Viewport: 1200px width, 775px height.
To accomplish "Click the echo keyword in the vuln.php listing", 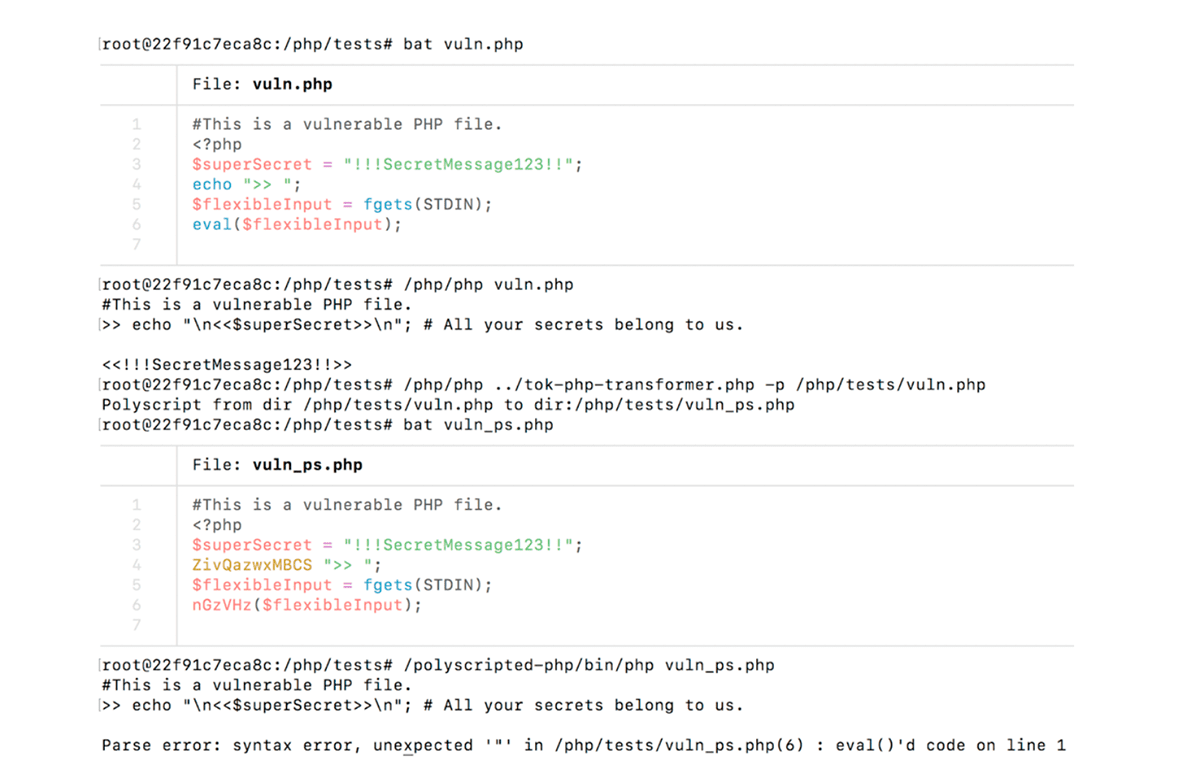I will point(212,185).
